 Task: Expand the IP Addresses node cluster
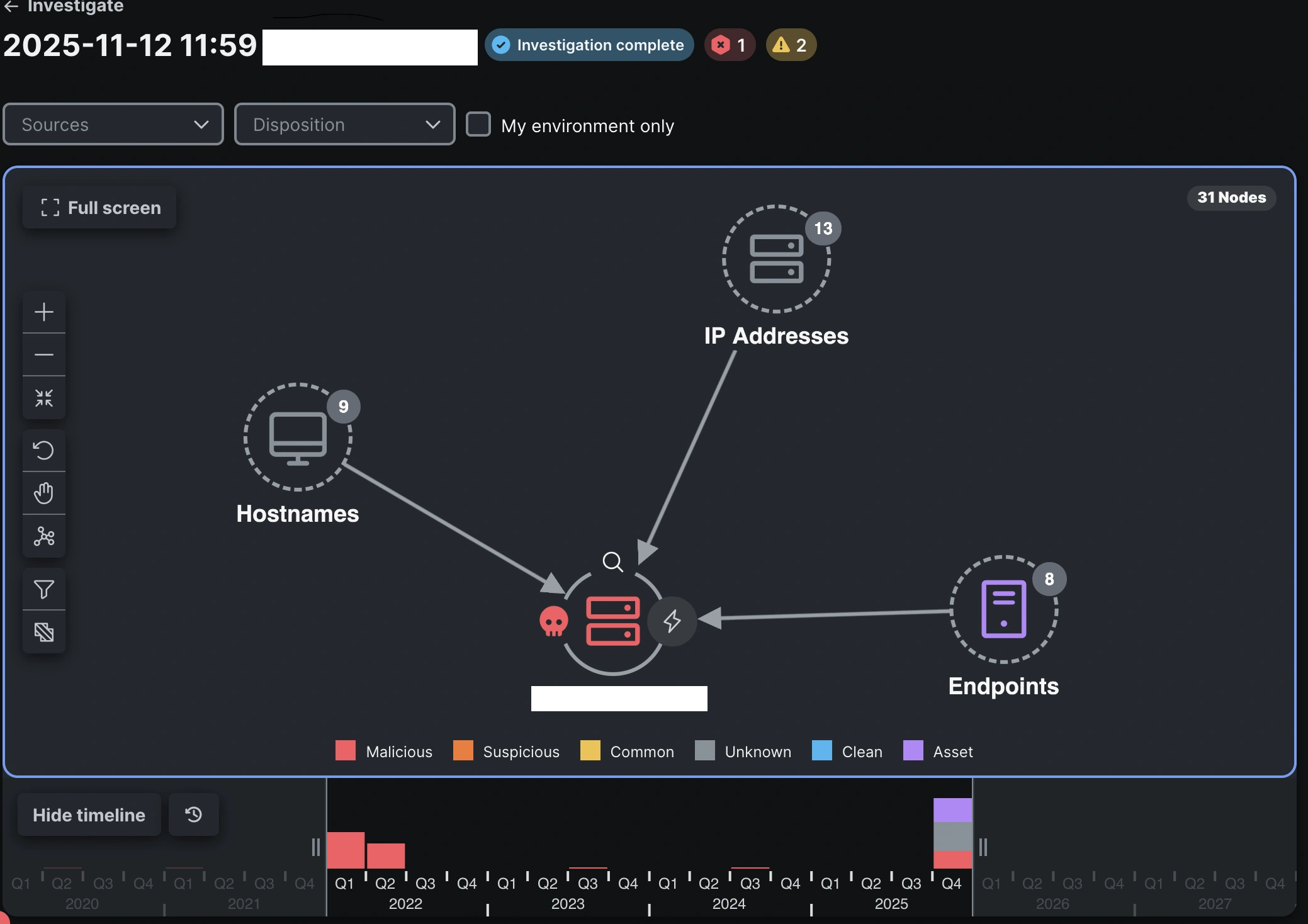(x=777, y=261)
